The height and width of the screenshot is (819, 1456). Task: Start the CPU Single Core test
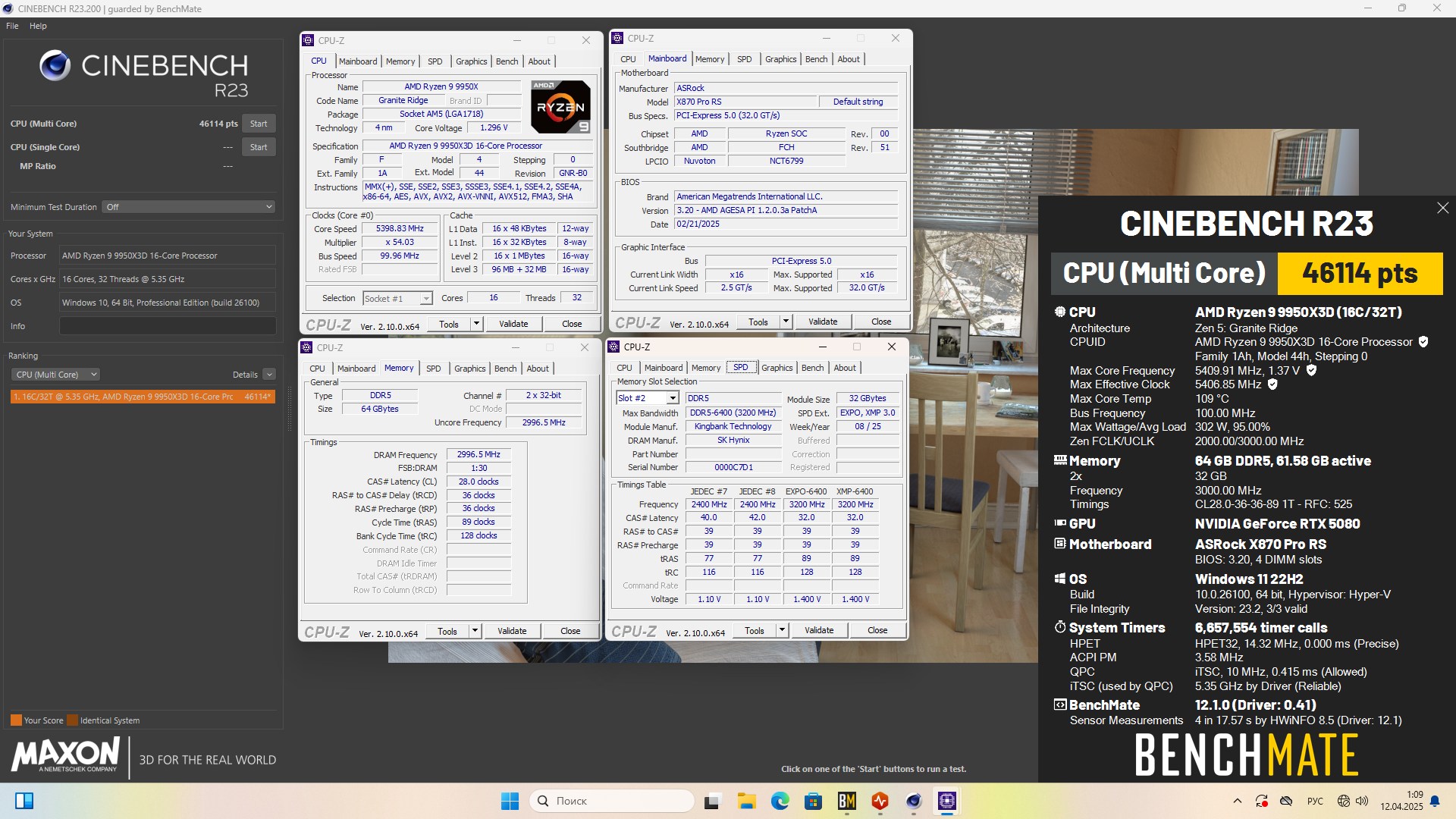tap(259, 147)
